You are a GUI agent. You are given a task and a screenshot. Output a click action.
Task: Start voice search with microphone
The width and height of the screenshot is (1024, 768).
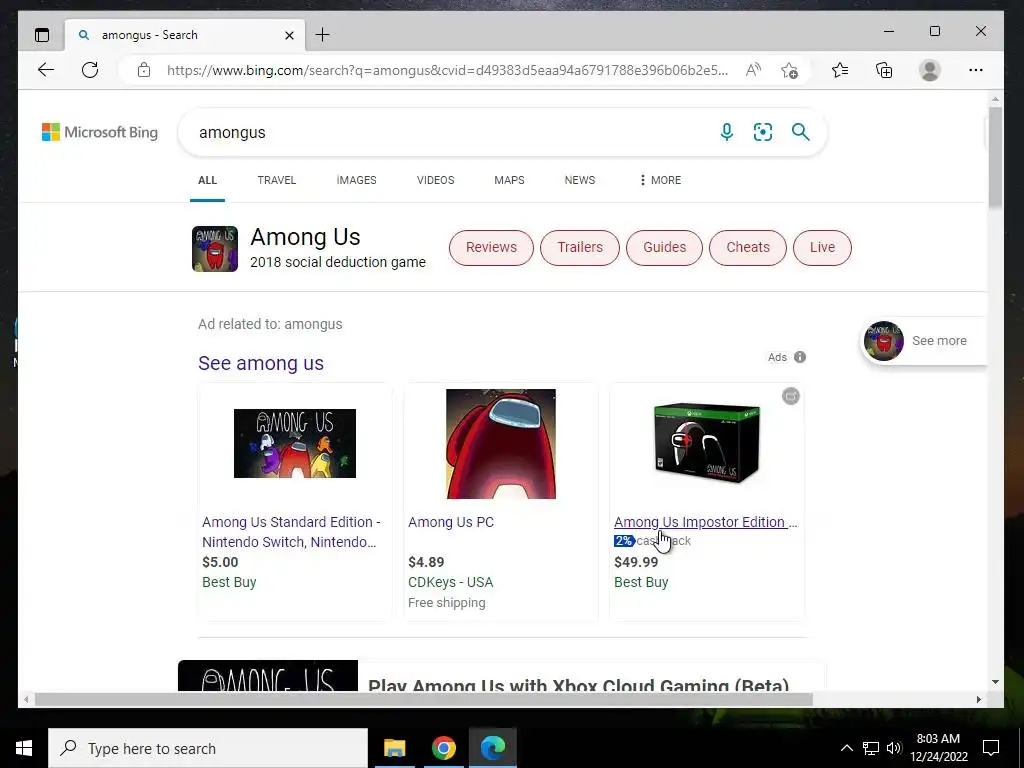(726, 132)
